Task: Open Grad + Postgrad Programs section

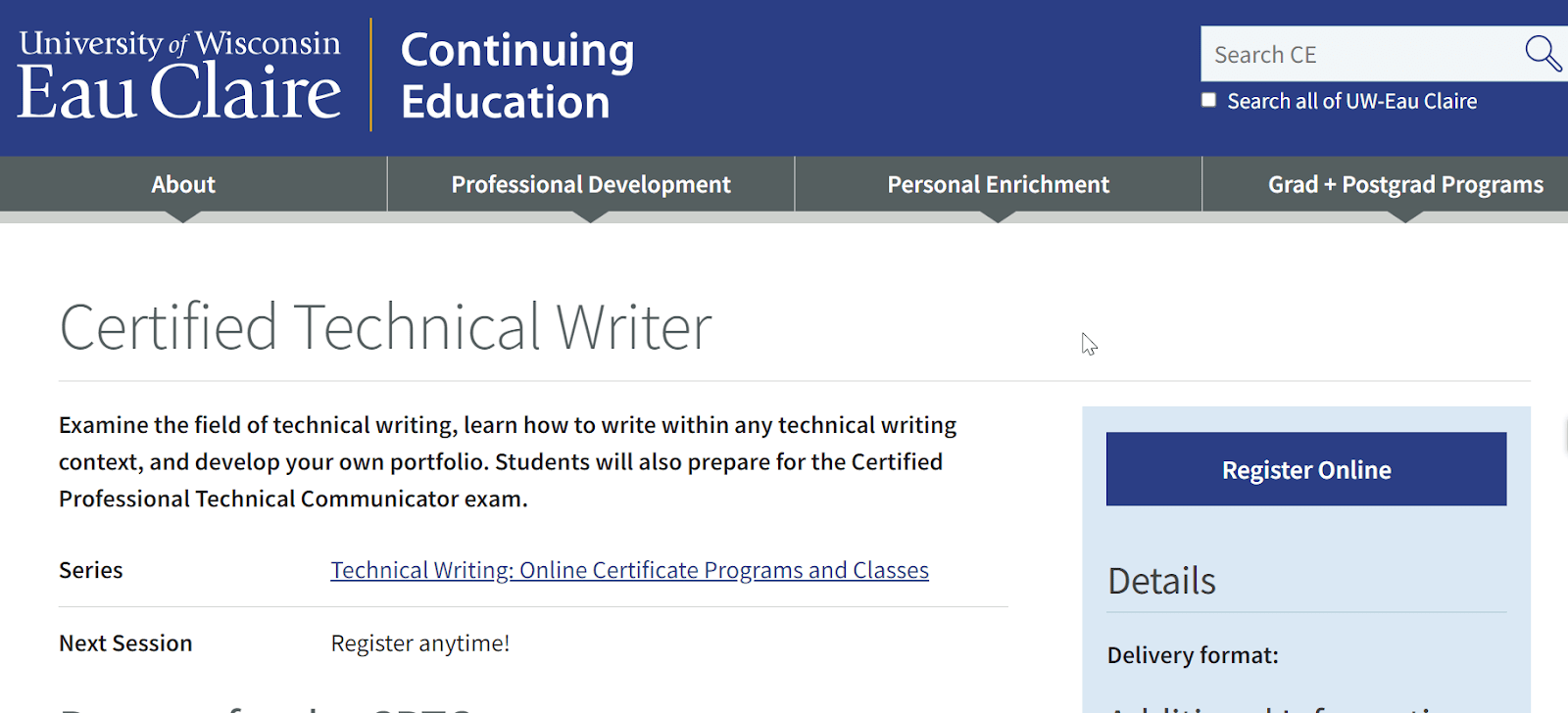Action: pyautogui.click(x=1405, y=184)
